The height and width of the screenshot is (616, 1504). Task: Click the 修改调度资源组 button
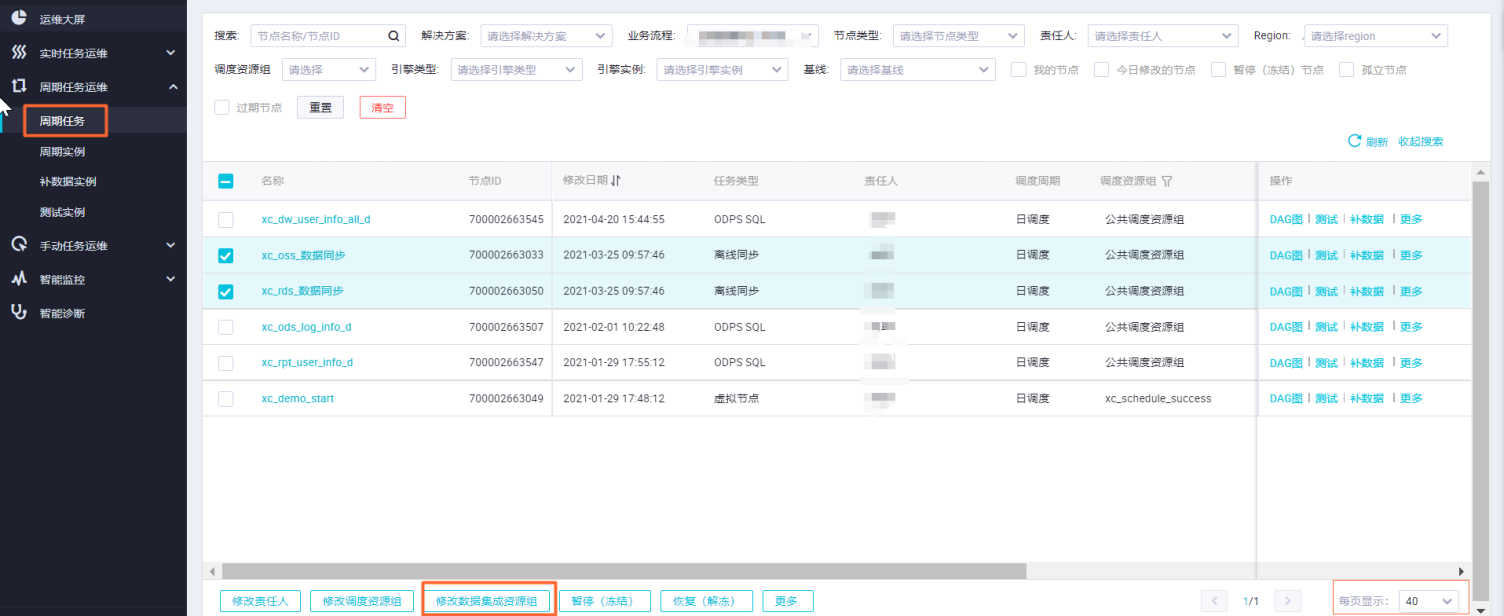click(x=362, y=601)
